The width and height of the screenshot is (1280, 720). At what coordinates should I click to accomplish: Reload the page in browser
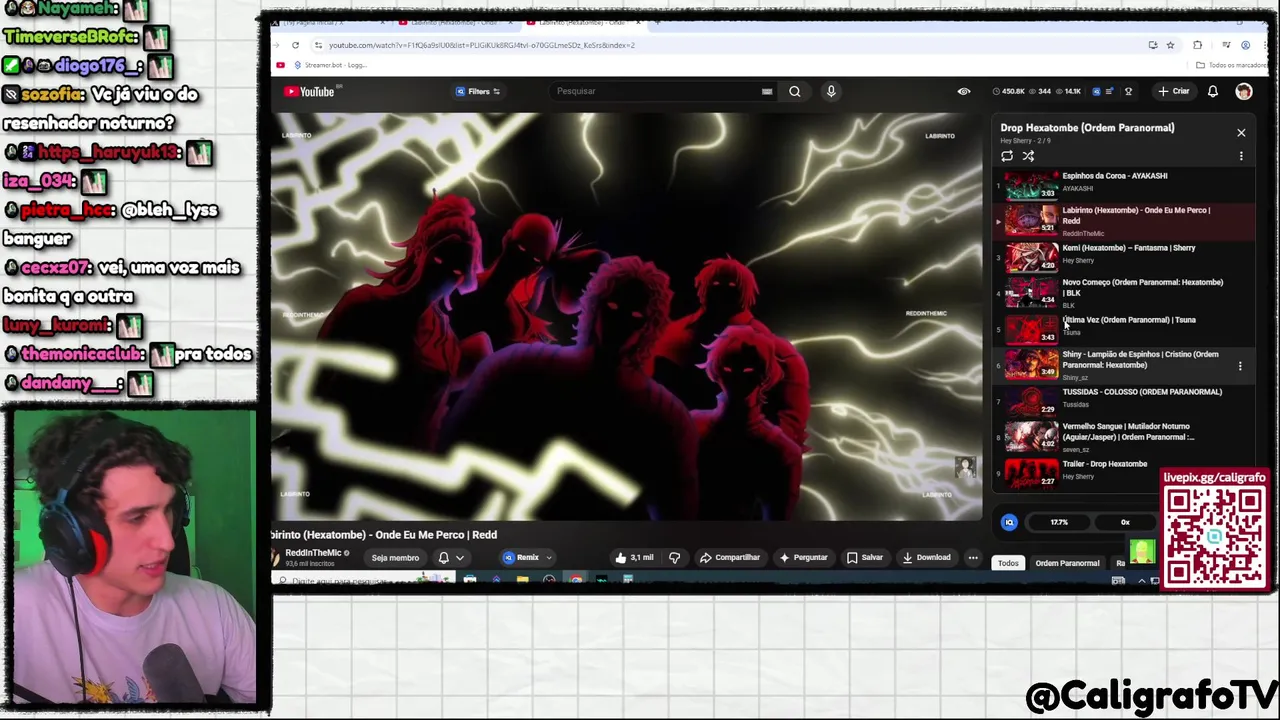pos(295,45)
